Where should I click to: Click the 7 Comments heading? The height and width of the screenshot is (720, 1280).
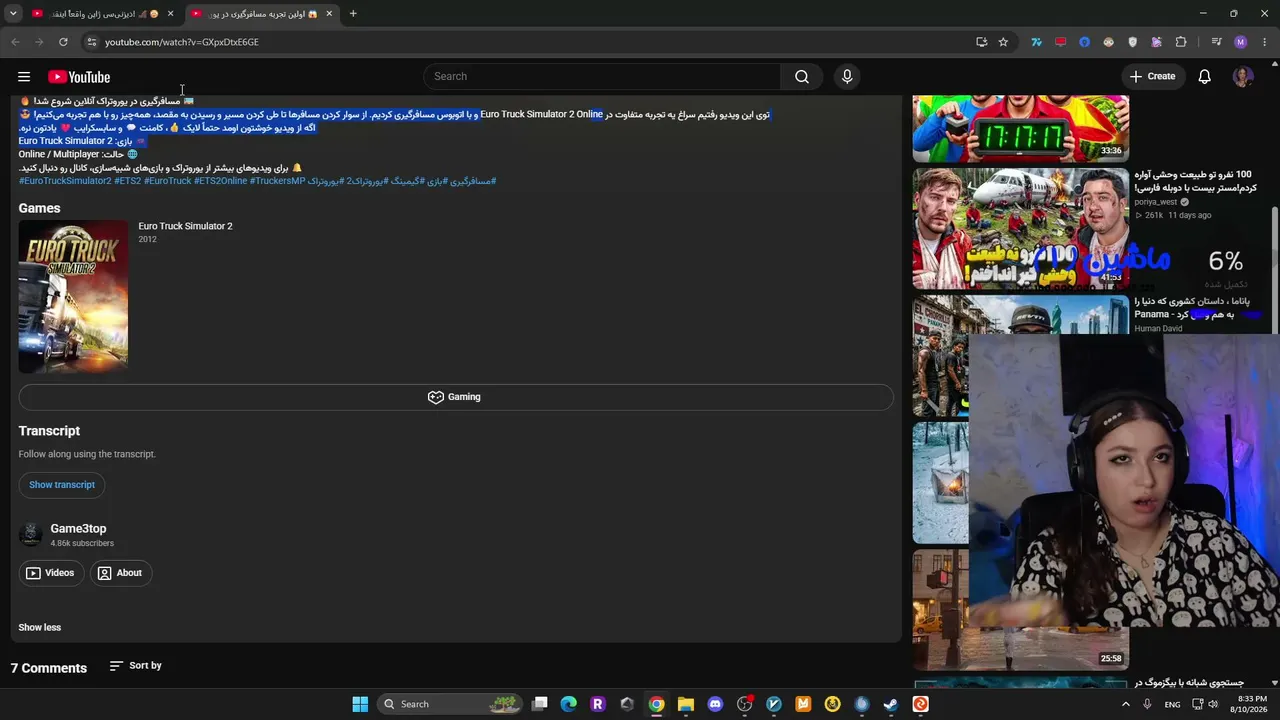49,668
